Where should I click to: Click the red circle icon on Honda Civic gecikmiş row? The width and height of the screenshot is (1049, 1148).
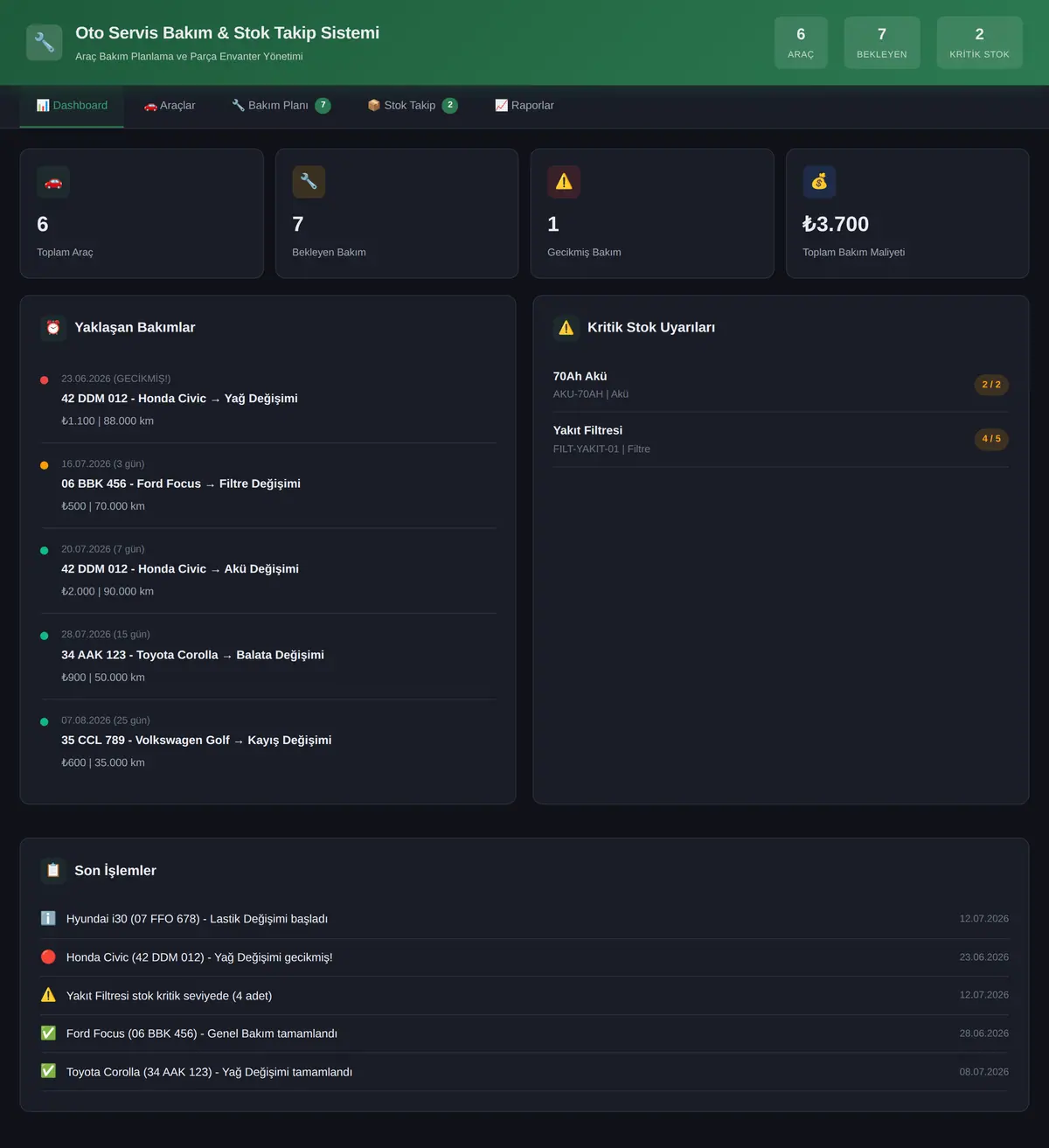[x=48, y=957]
